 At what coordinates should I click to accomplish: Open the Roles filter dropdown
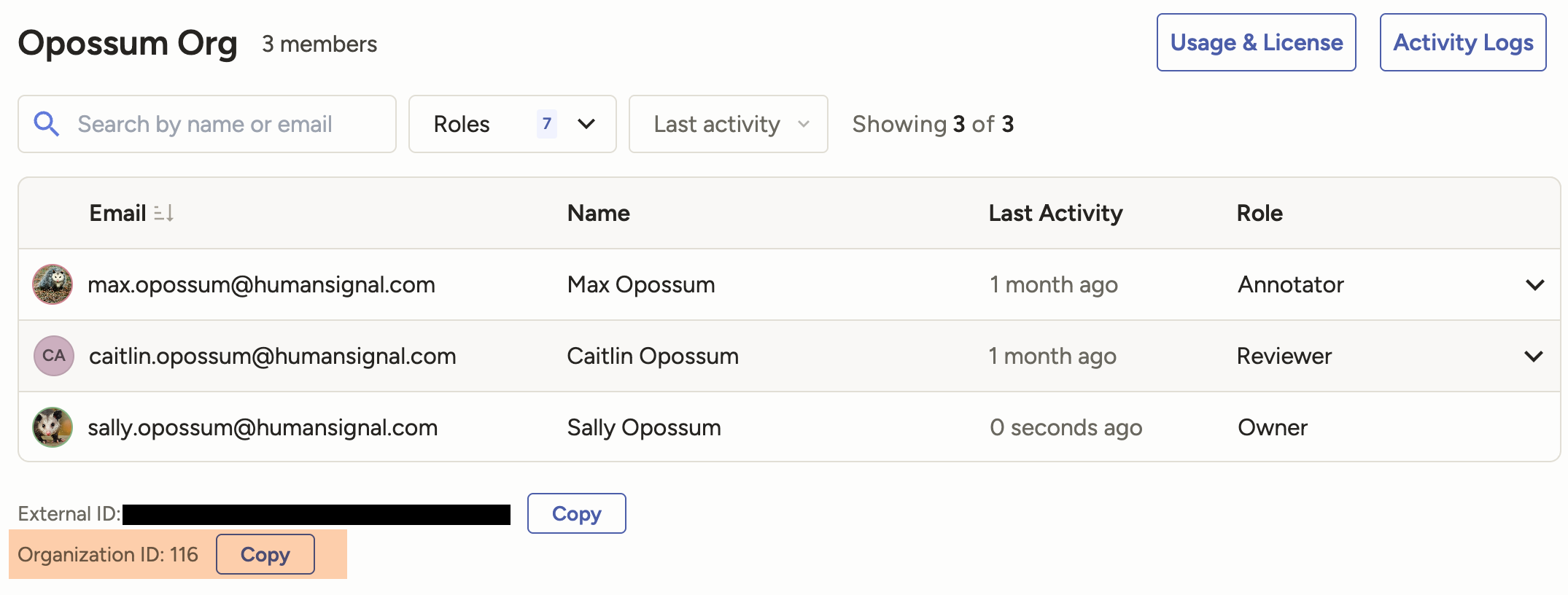[x=586, y=124]
